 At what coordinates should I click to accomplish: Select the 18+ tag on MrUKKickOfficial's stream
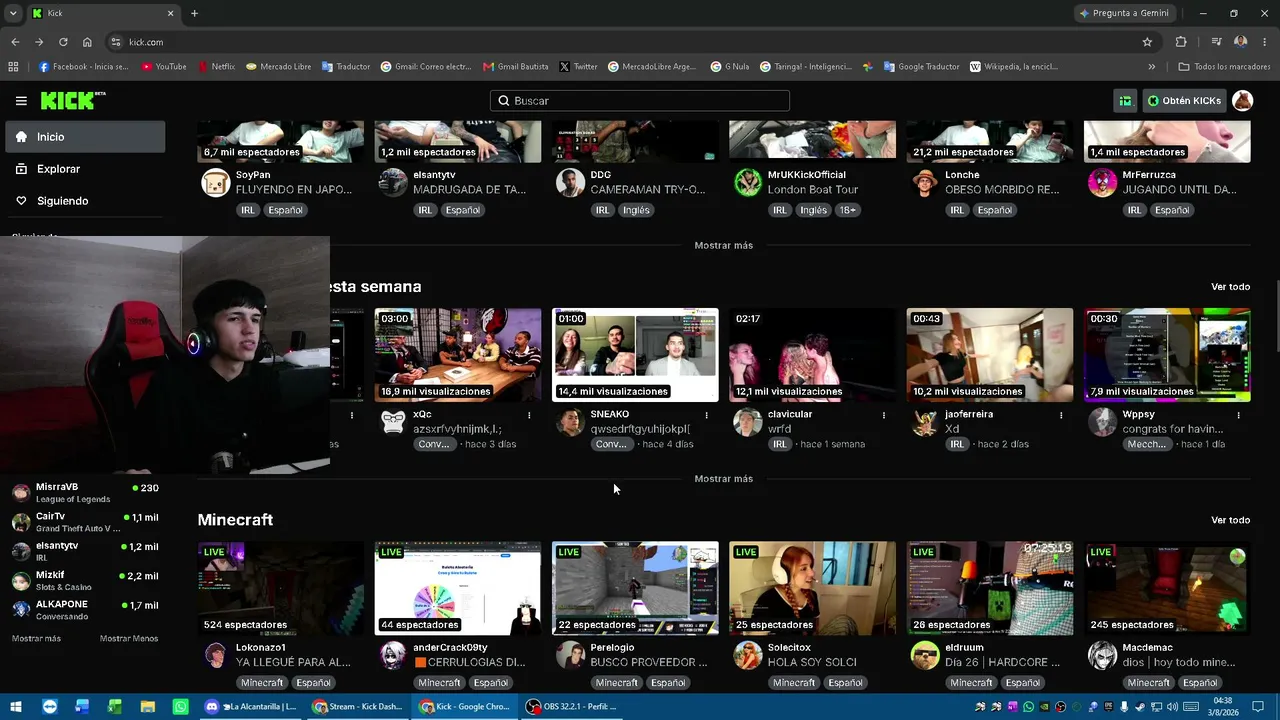[848, 210]
